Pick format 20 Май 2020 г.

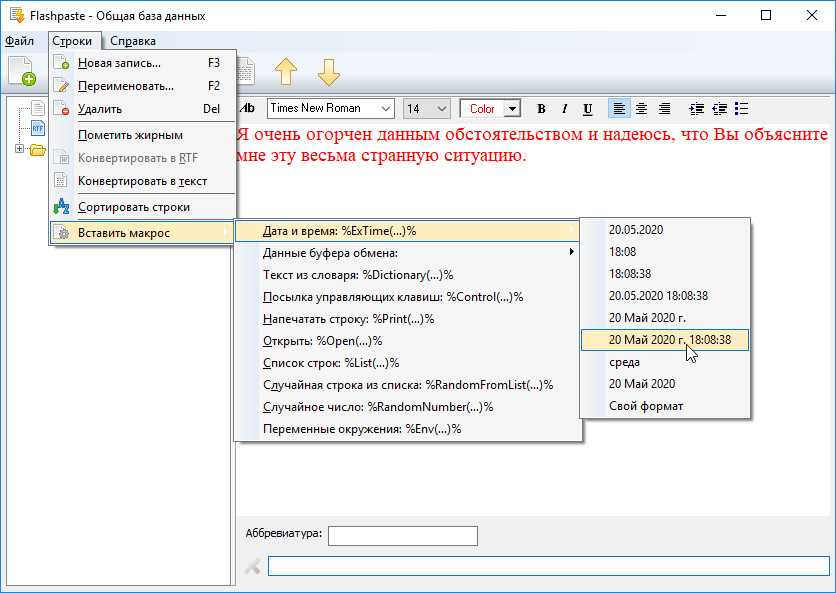(x=665, y=318)
